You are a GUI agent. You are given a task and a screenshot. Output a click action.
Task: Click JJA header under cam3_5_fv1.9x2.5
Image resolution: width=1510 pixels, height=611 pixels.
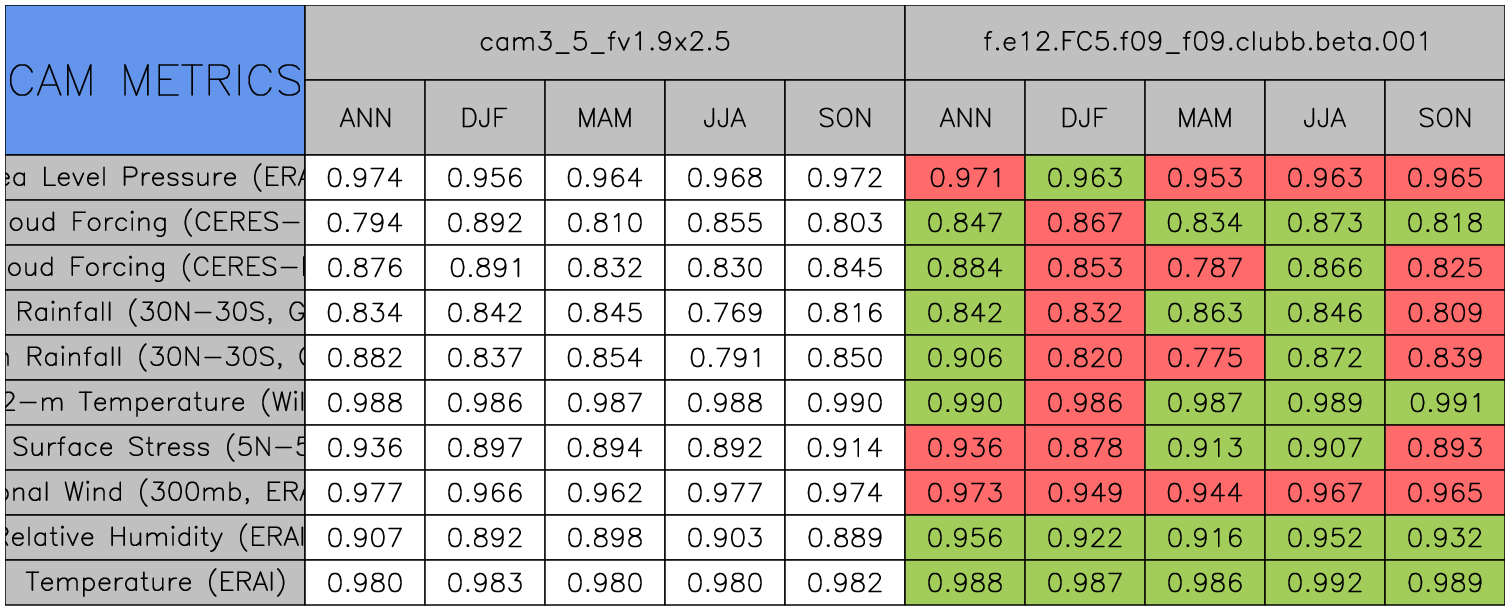click(724, 118)
